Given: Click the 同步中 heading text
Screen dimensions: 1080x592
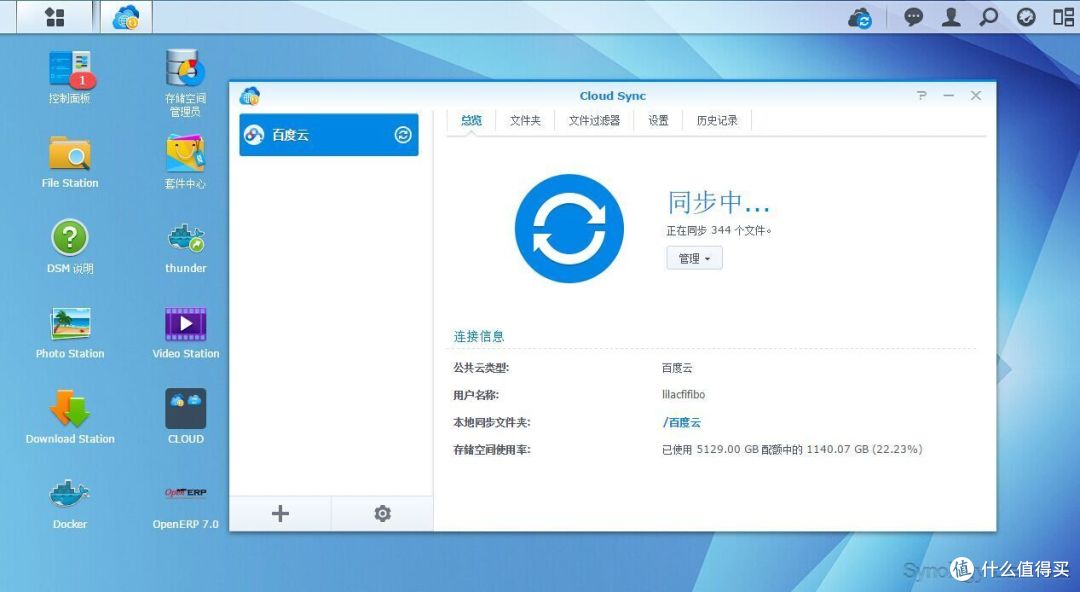Looking at the screenshot, I should 718,203.
